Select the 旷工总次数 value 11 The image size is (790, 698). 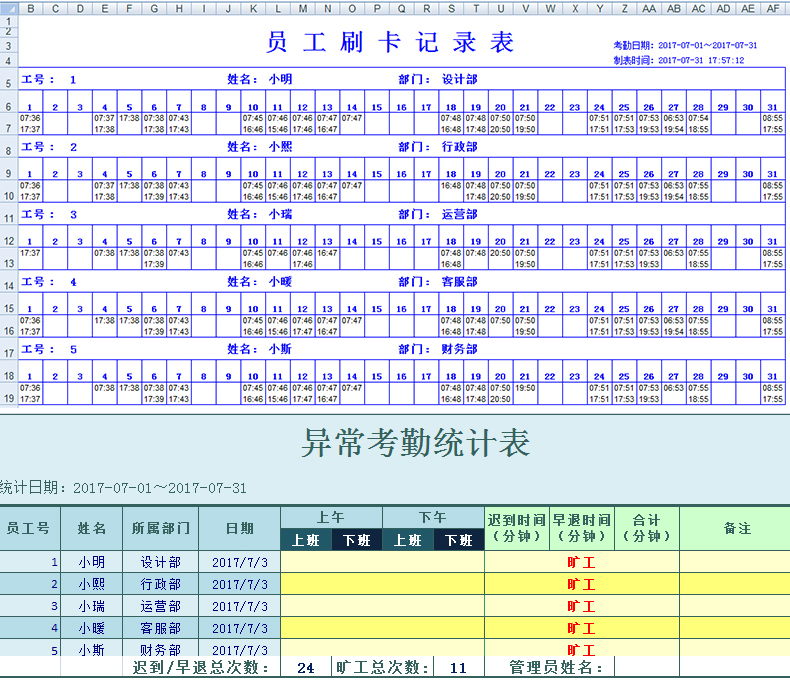[x=458, y=667]
